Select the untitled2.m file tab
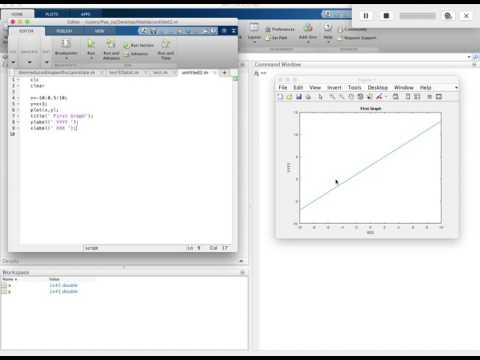 tap(195, 72)
